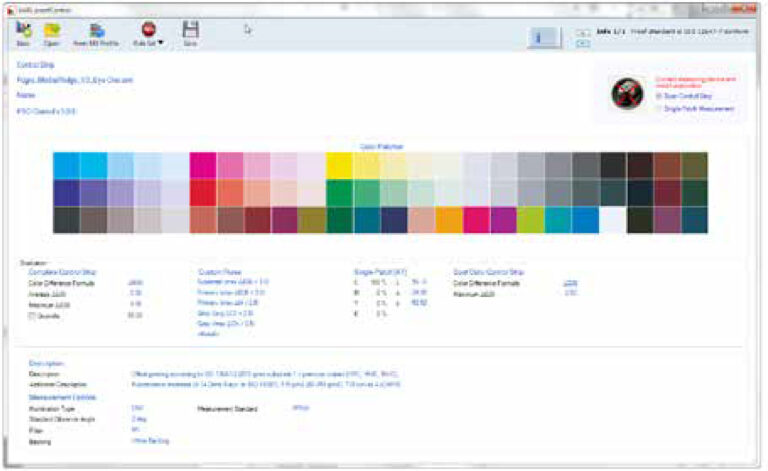Open the Color Difference Formula value under Complete Control Strip

pos(135,283)
